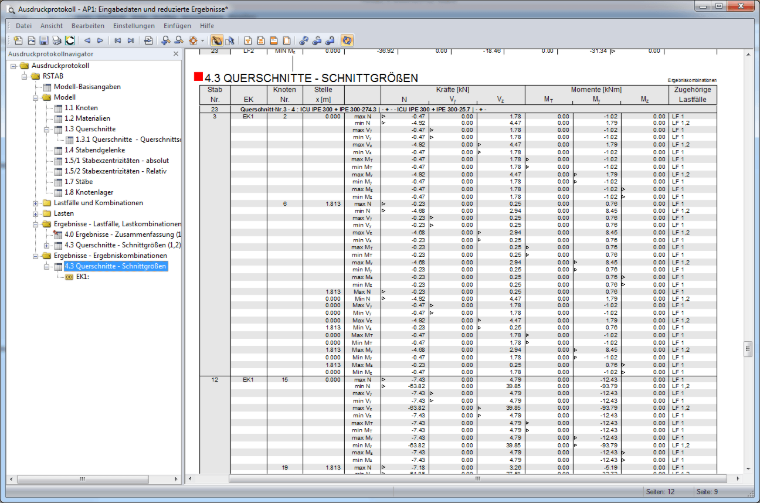
Task: Go to next page with right arrow
Action: 100,41
